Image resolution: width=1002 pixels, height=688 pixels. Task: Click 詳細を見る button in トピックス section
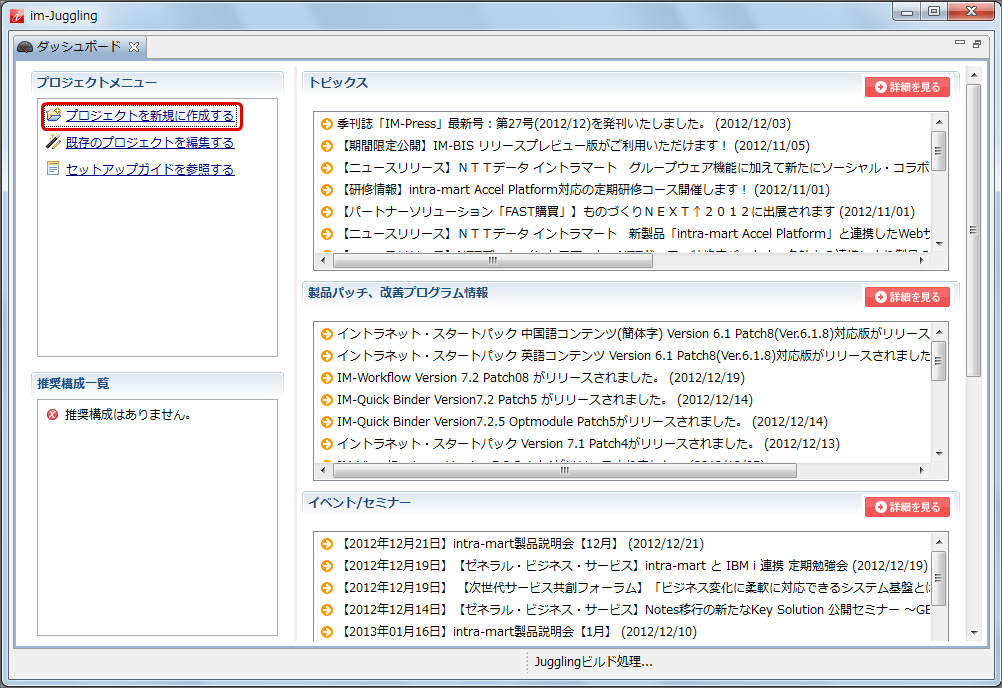(907, 87)
